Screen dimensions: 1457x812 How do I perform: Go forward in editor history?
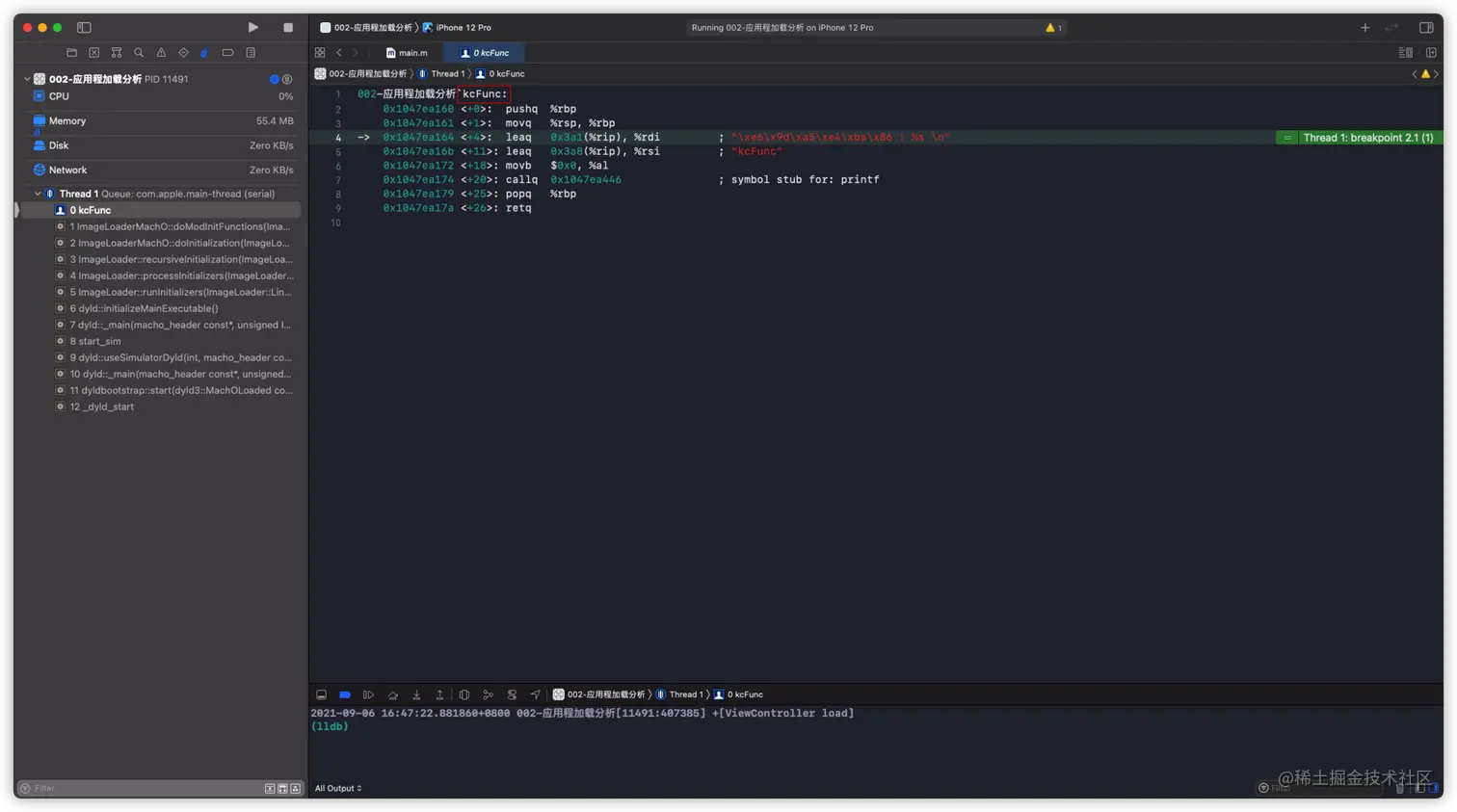(x=356, y=53)
